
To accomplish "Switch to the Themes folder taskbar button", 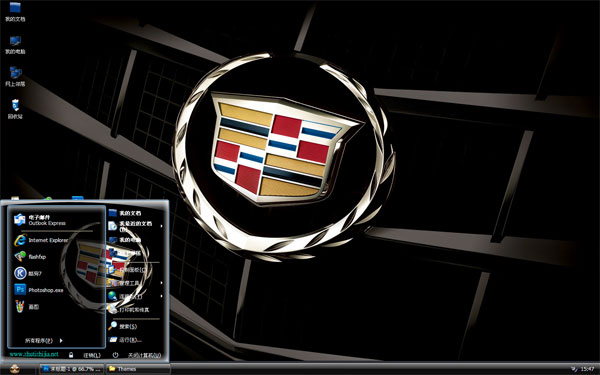I will click(x=138, y=369).
